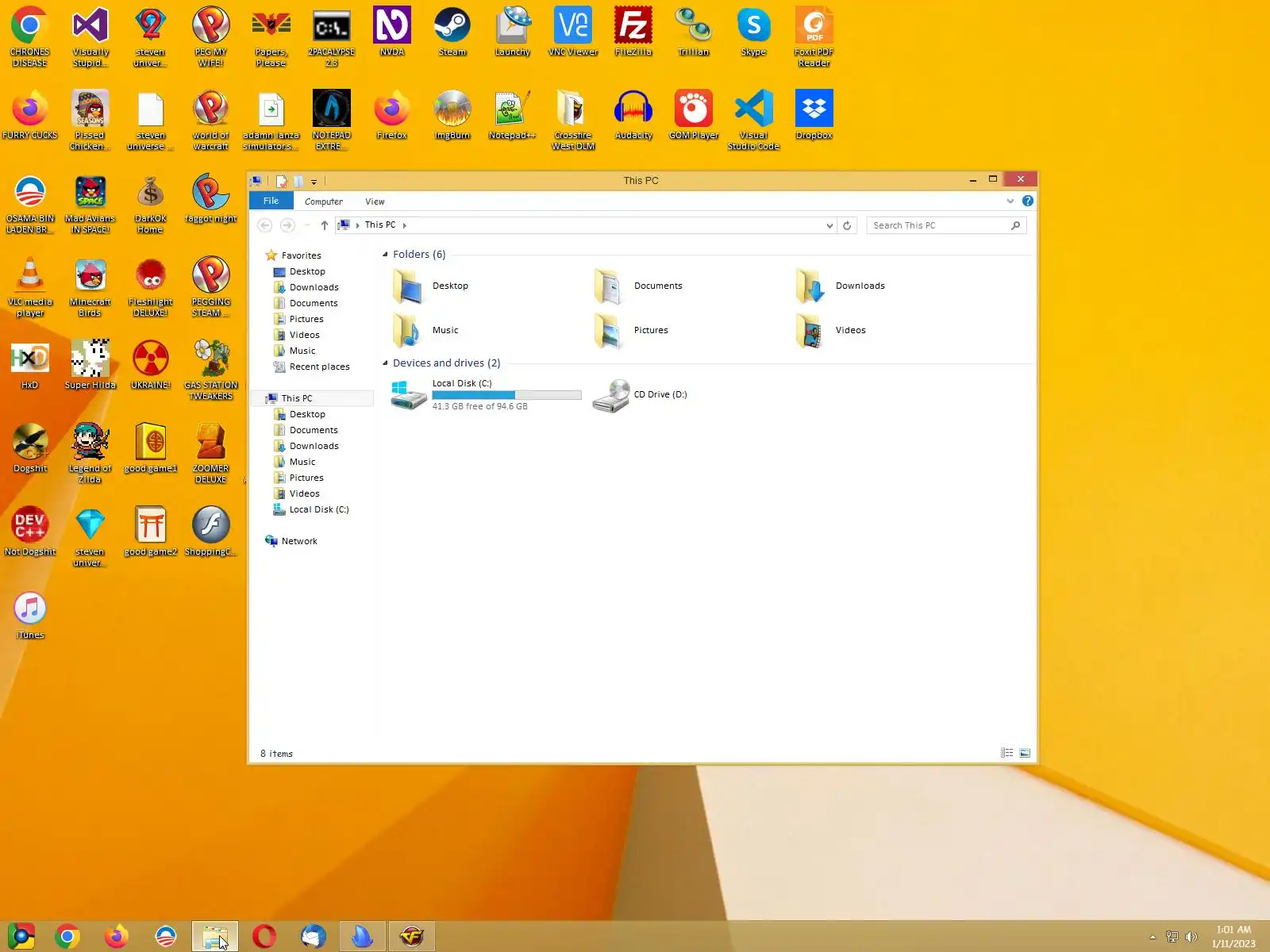Open the taskbar clock and date
The width and height of the screenshot is (1270, 952).
point(1233,937)
